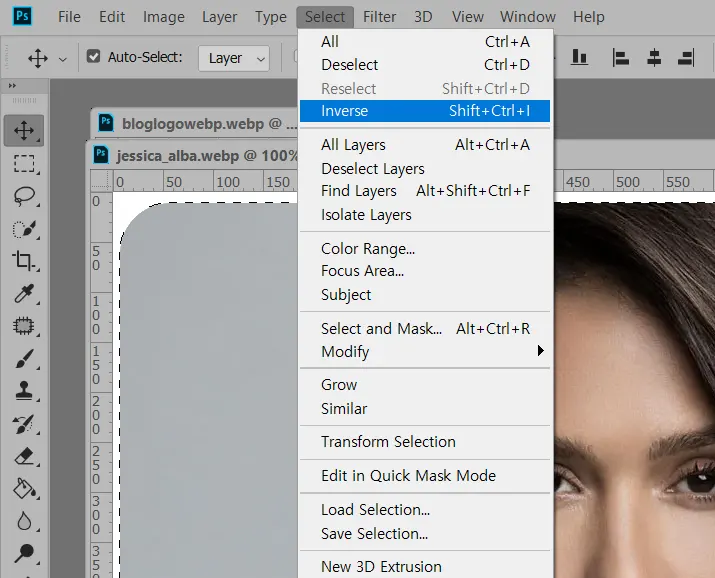Select the Paint Bucket tool
Screen dimensions: 715x578
pos(24,489)
